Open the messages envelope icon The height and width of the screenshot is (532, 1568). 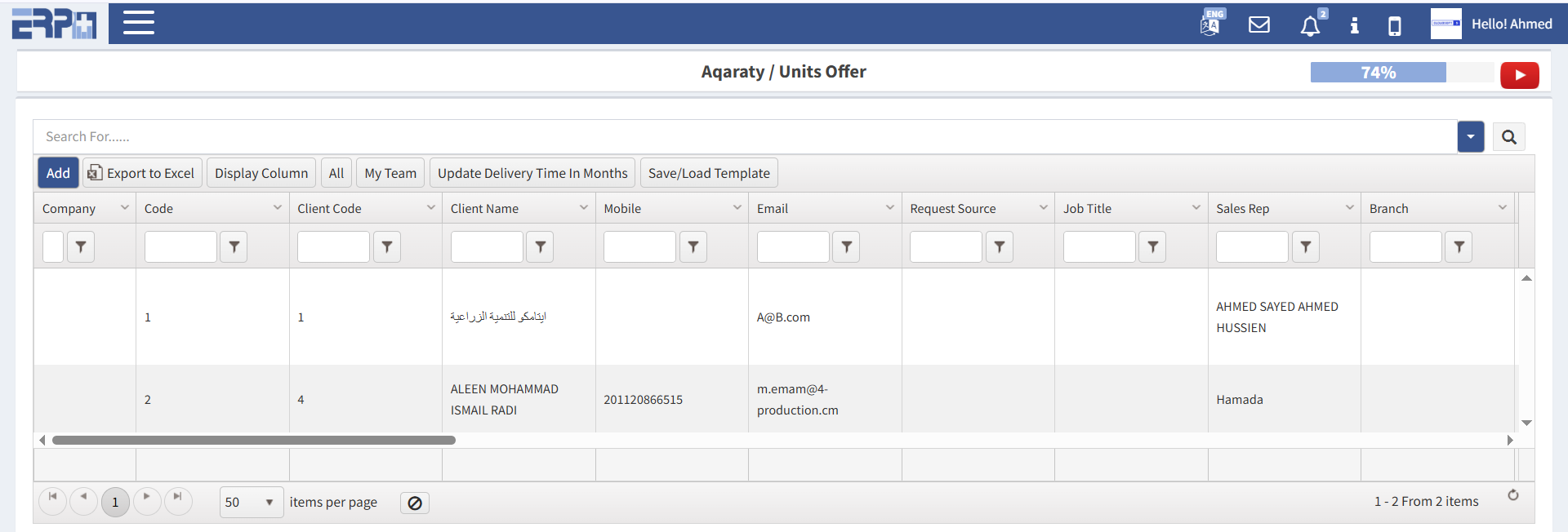pyautogui.click(x=1259, y=24)
